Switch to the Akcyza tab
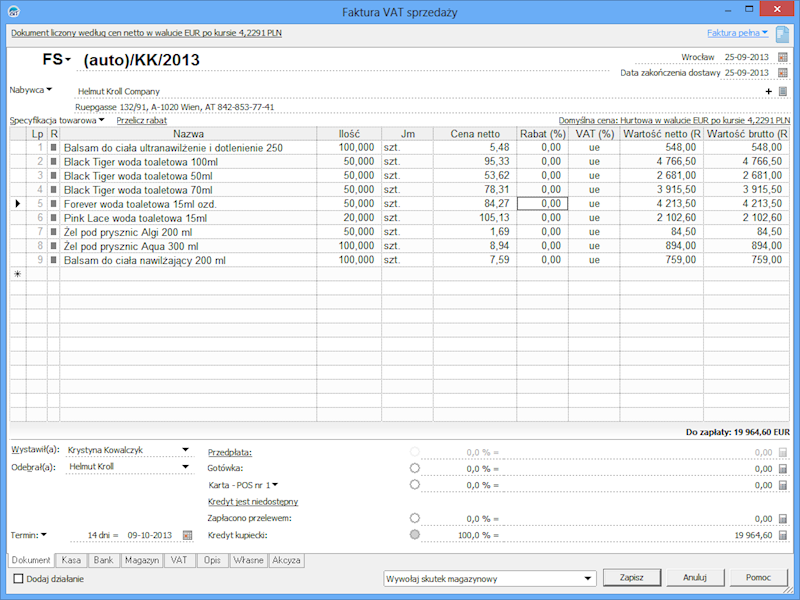800x600 pixels. click(286, 560)
